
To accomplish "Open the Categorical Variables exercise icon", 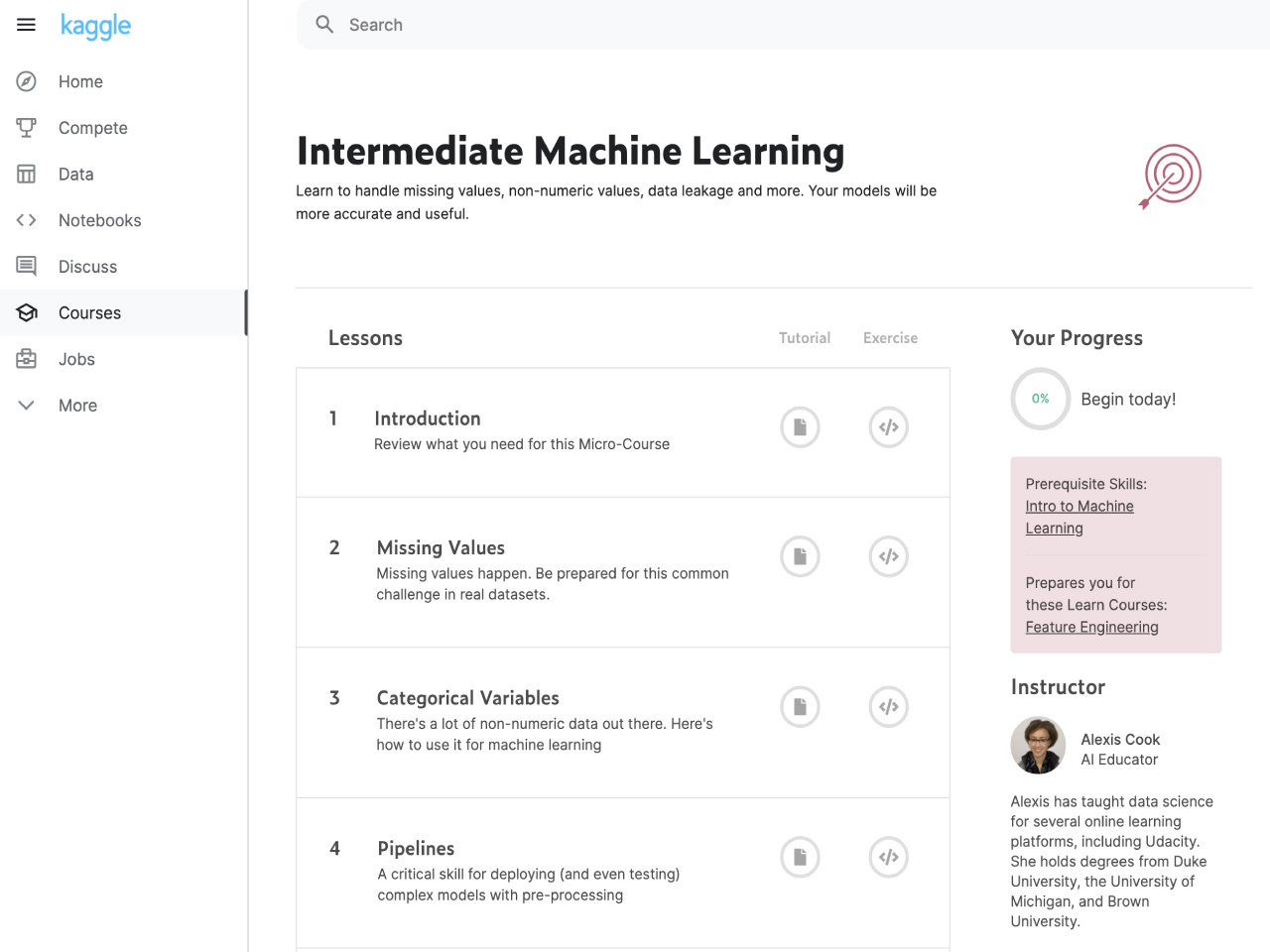I will pos(889,707).
